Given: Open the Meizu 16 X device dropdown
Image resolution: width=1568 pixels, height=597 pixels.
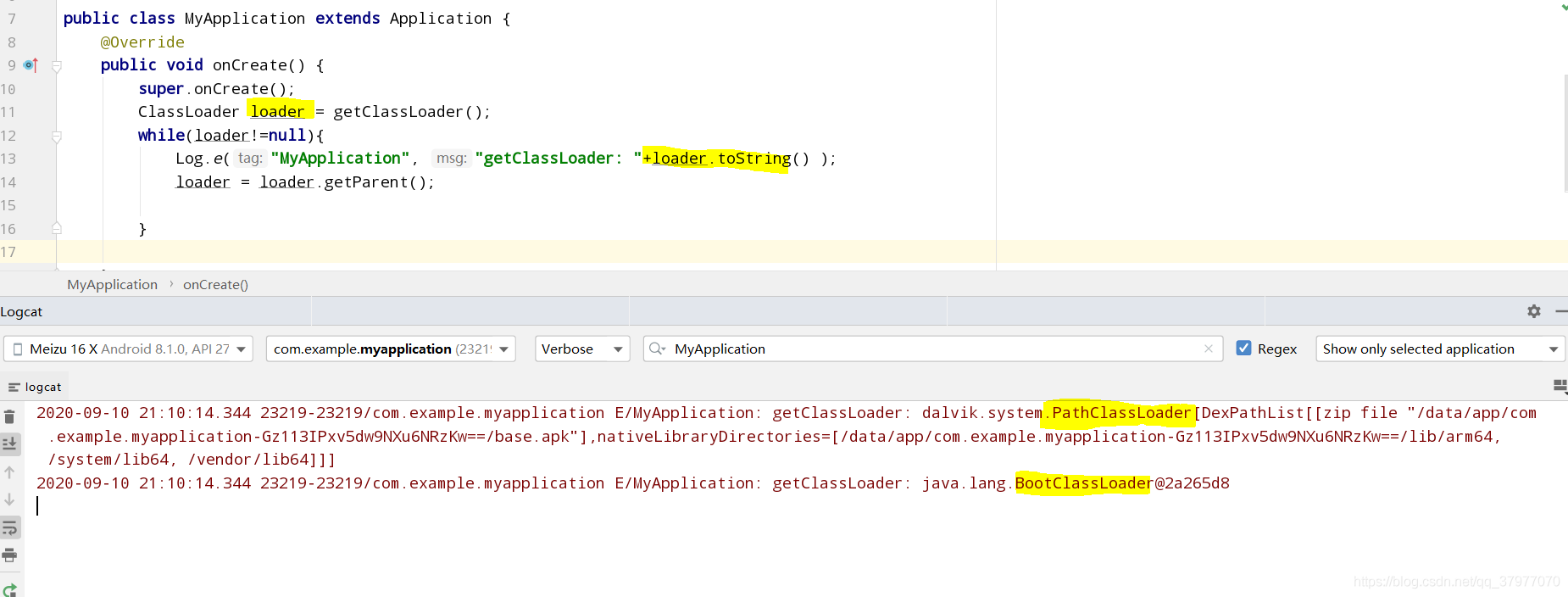Looking at the screenshot, I should click(129, 349).
